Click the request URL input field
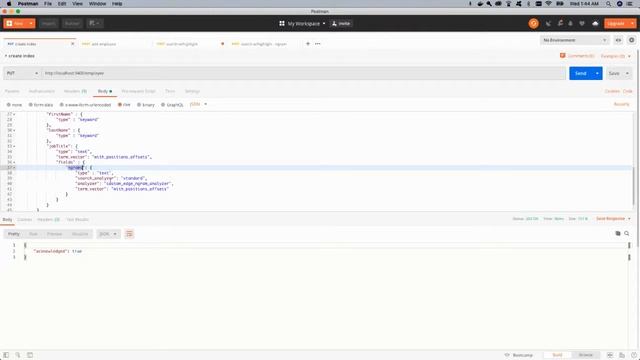 [x=304, y=73]
